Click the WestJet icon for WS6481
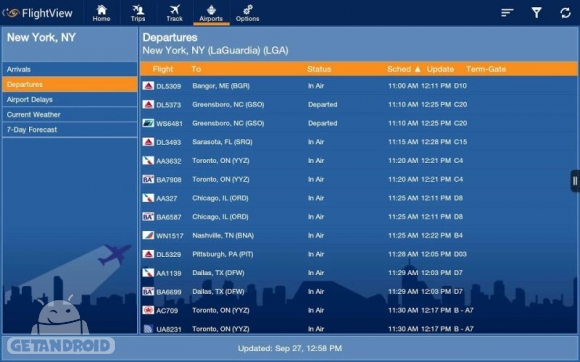This screenshot has width=580, height=362. tap(148, 123)
